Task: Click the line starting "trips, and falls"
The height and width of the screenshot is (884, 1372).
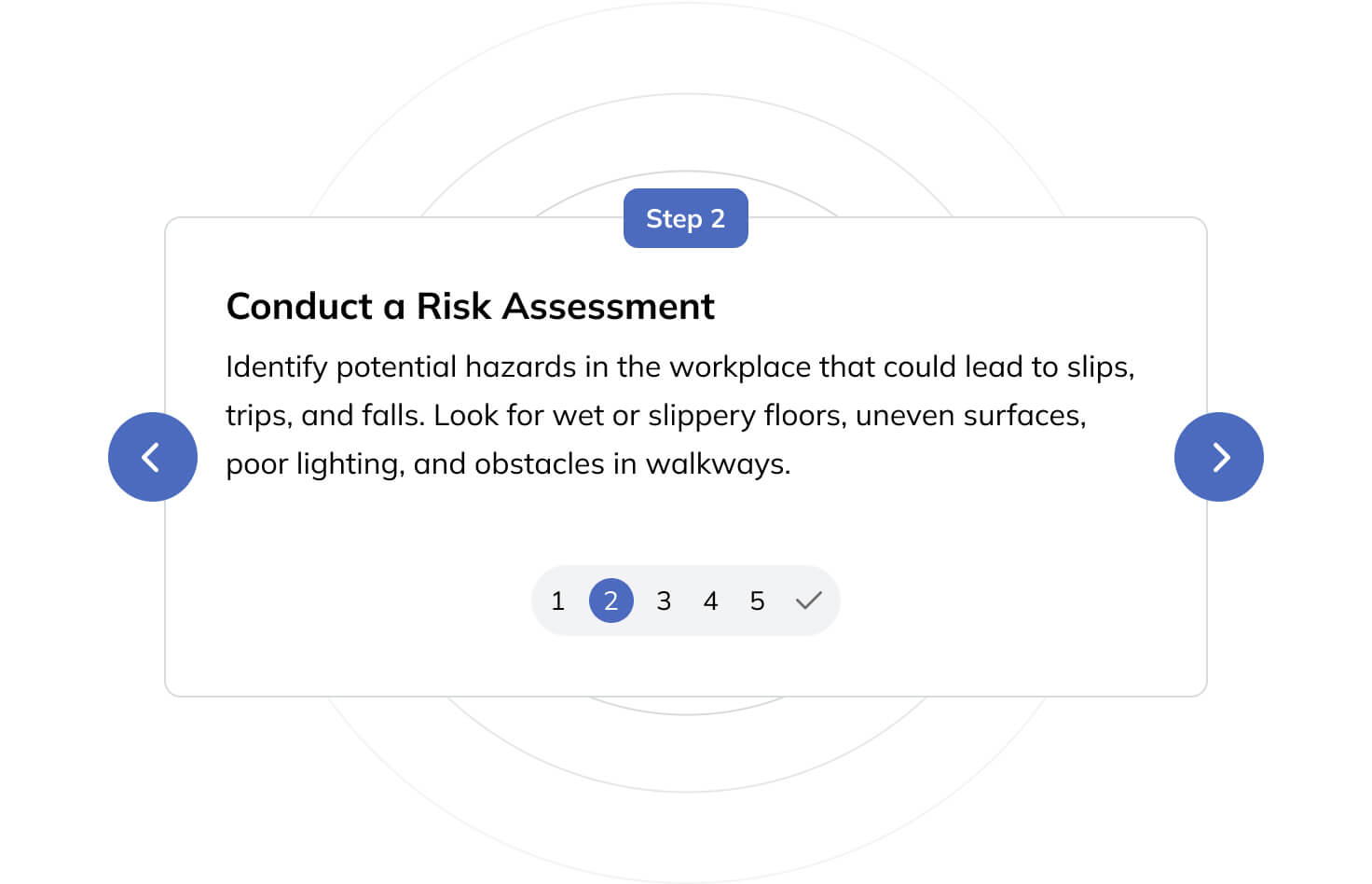Action: 655,415
